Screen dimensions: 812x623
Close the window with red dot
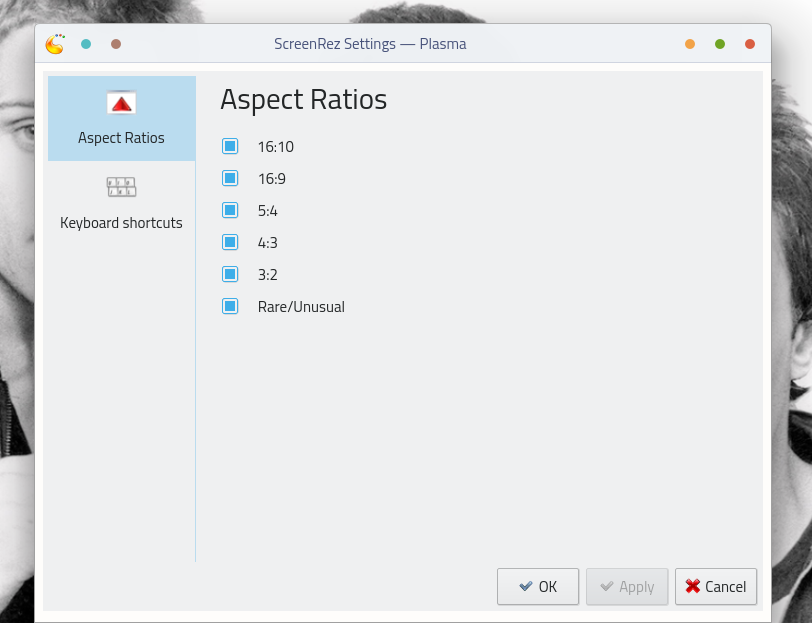pos(750,44)
